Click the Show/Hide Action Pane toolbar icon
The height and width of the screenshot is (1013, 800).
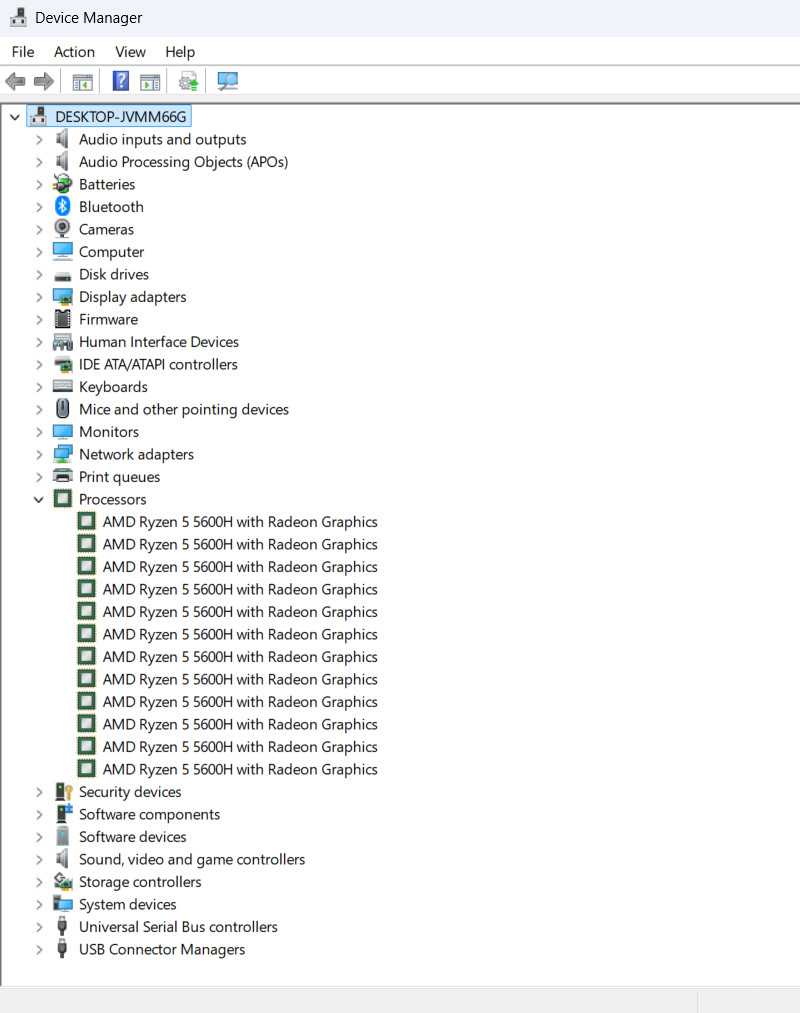click(x=150, y=81)
